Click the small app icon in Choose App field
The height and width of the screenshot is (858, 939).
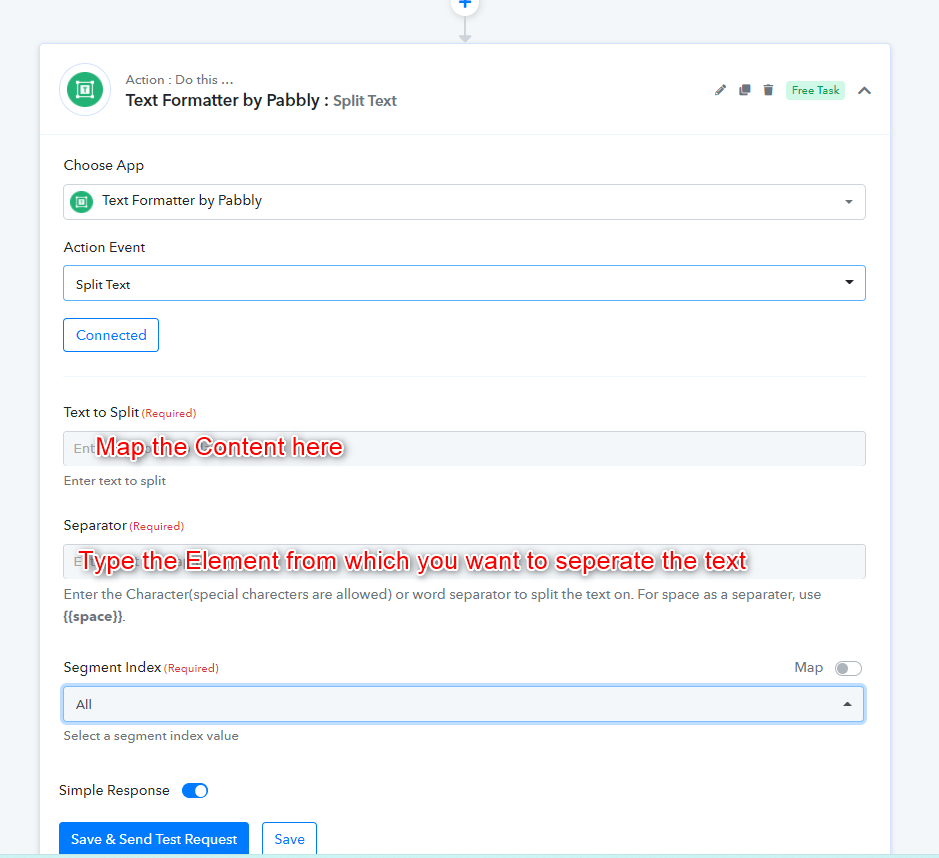(x=81, y=202)
